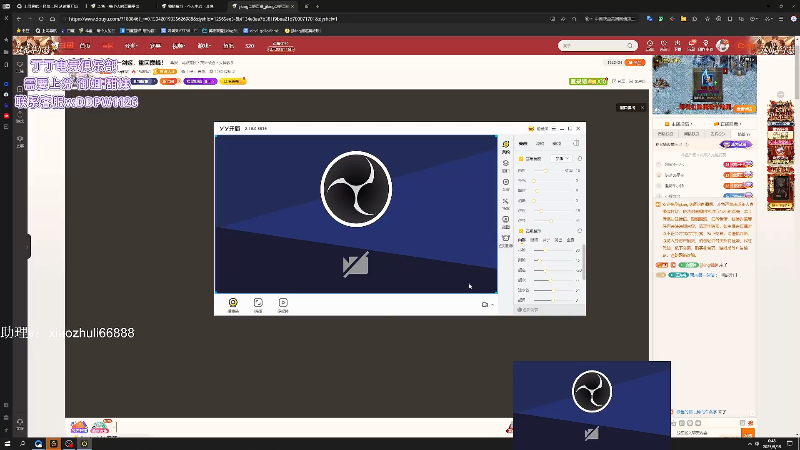Click the taskbar search magnifier icon
The image size is (800, 450).
pyautogui.click(x=22, y=444)
